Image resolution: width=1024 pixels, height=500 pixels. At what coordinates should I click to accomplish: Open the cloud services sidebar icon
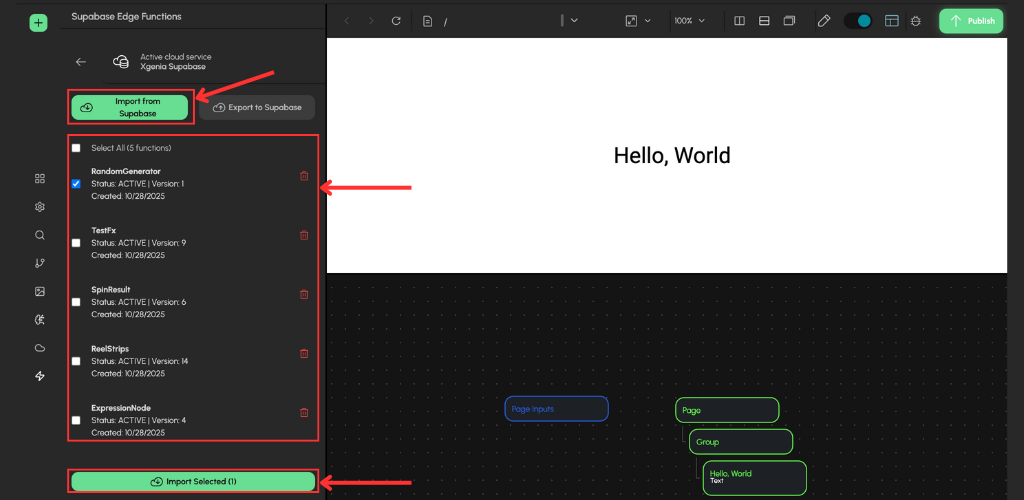[40, 348]
